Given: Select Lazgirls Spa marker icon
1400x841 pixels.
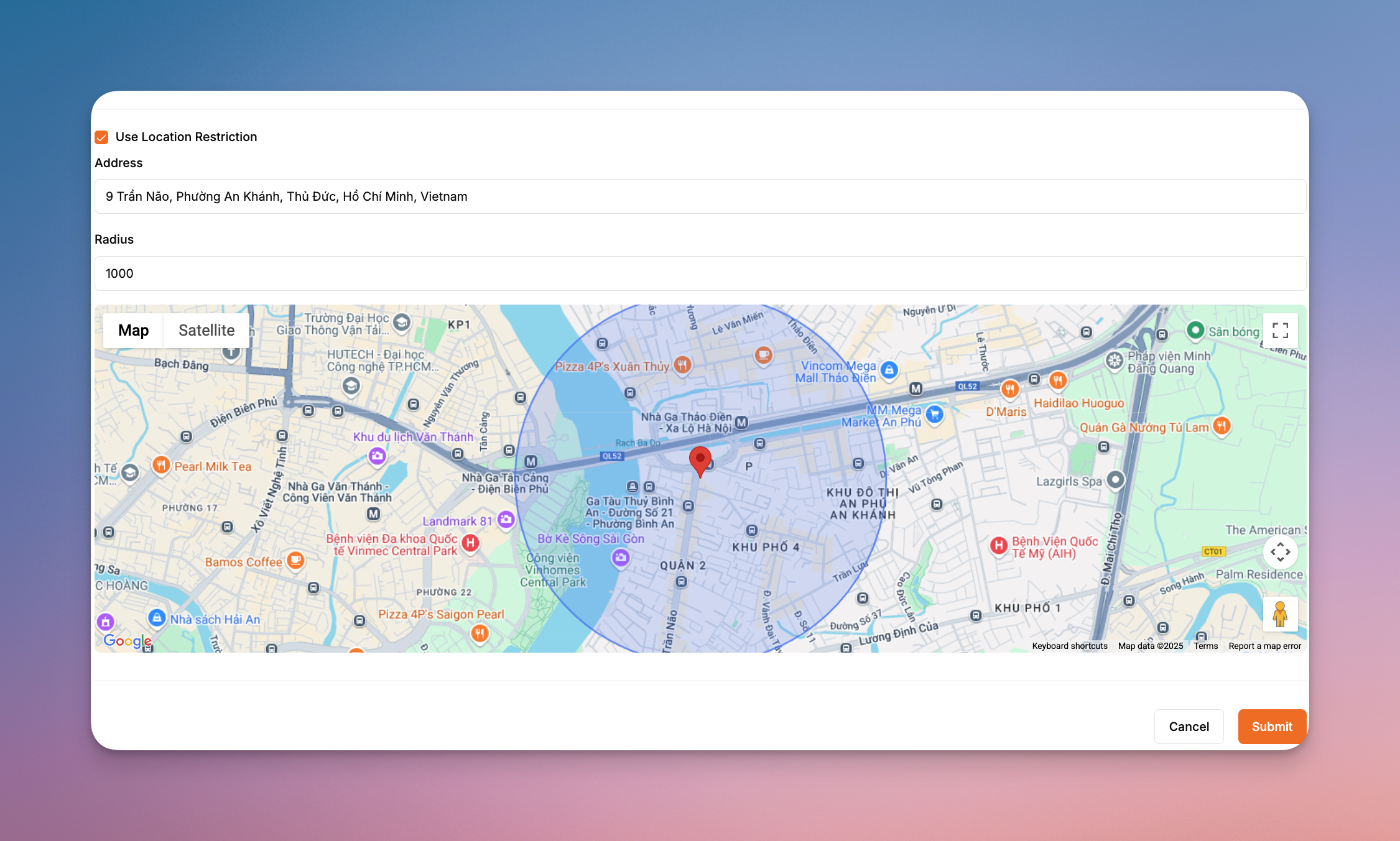Looking at the screenshot, I should pos(1116,479).
